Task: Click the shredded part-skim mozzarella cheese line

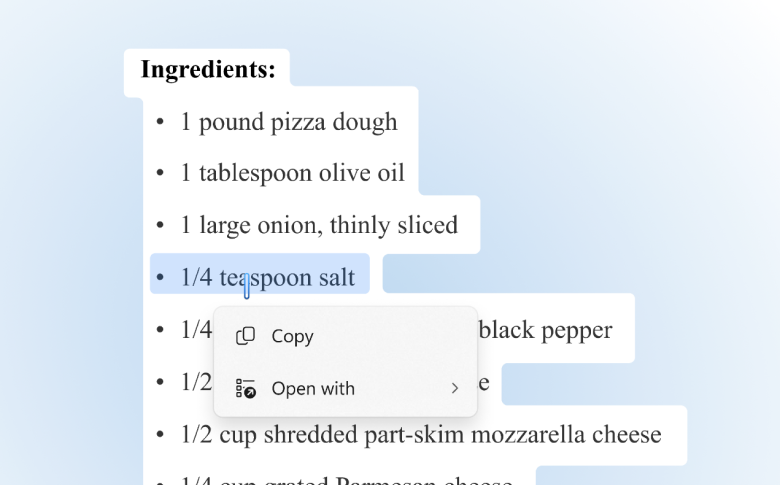Action: point(420,434)
